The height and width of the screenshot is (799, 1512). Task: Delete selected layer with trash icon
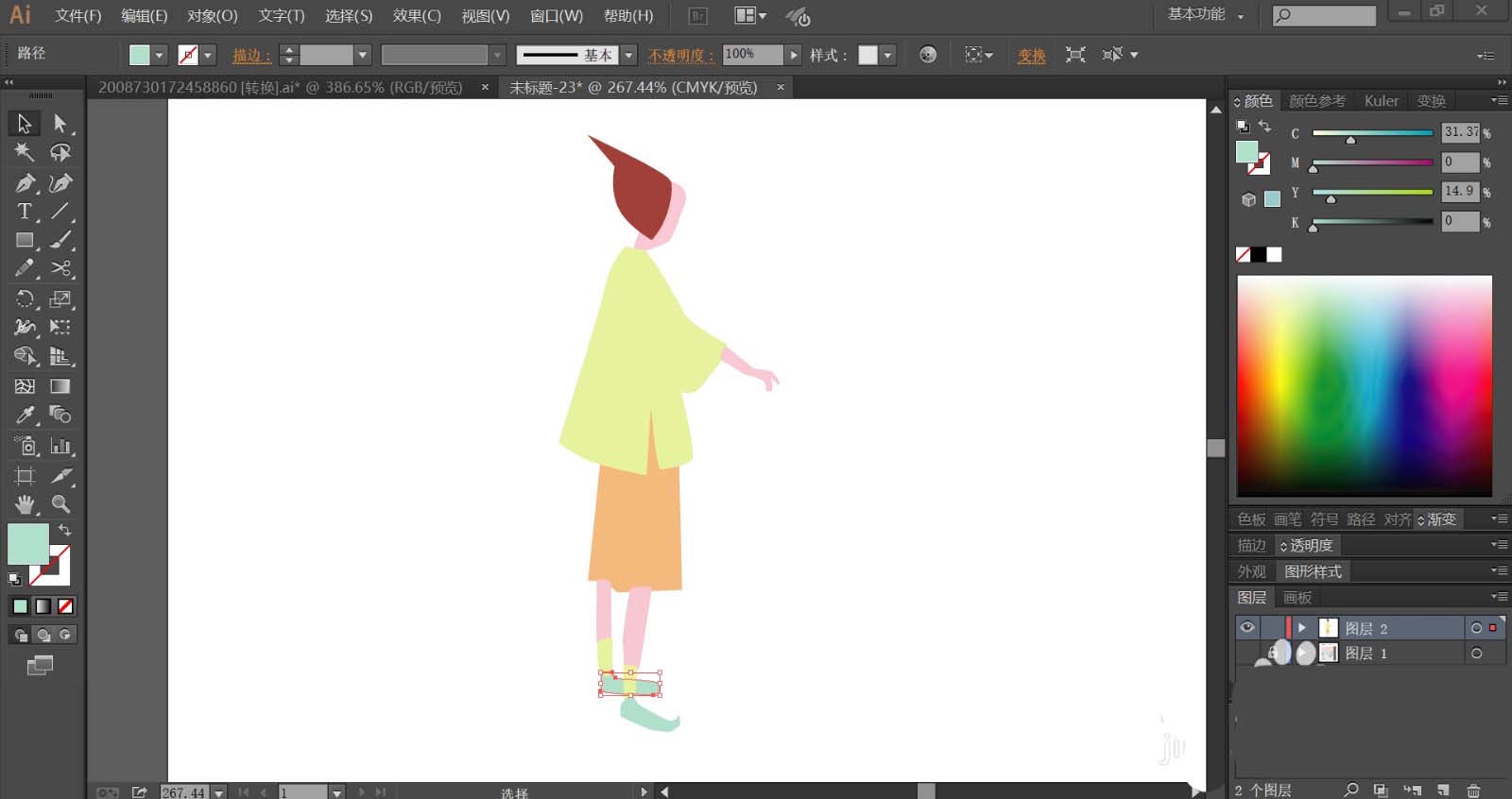click(1473, 790)
